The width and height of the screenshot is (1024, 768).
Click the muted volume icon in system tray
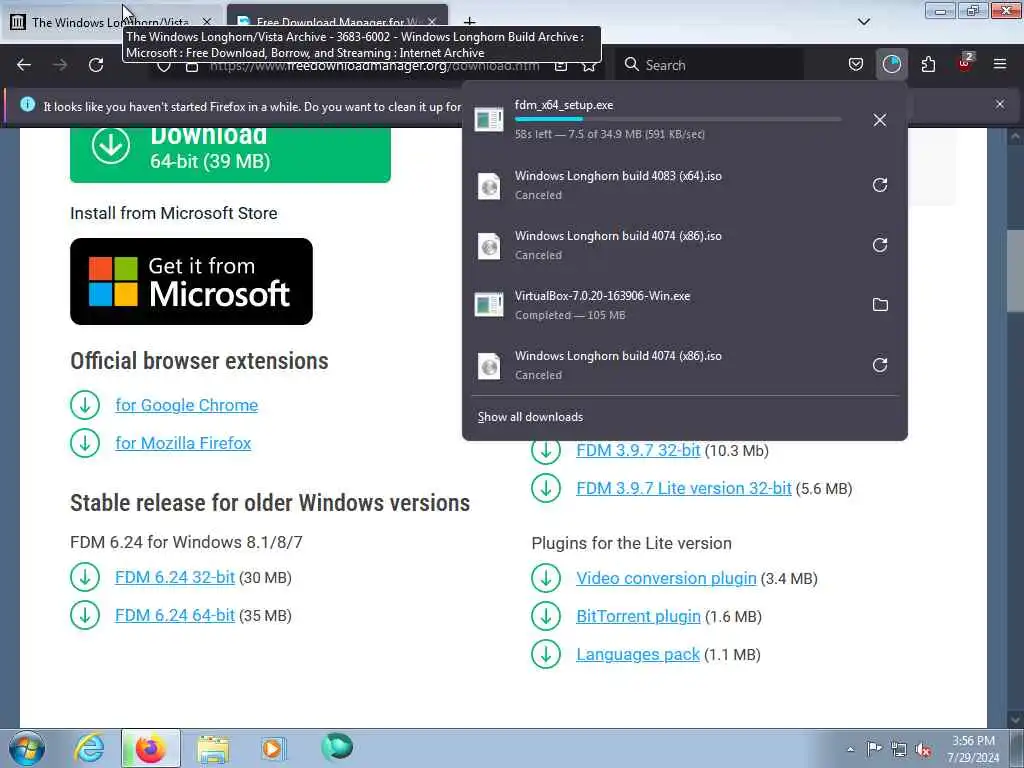coord(924,749)
